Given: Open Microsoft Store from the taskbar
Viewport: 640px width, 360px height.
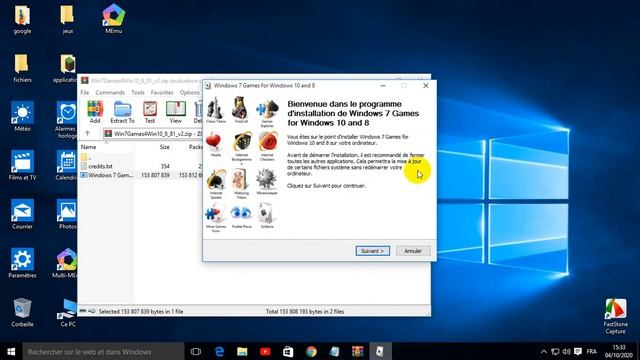Looking at the screenshot, I should [288, 351].
